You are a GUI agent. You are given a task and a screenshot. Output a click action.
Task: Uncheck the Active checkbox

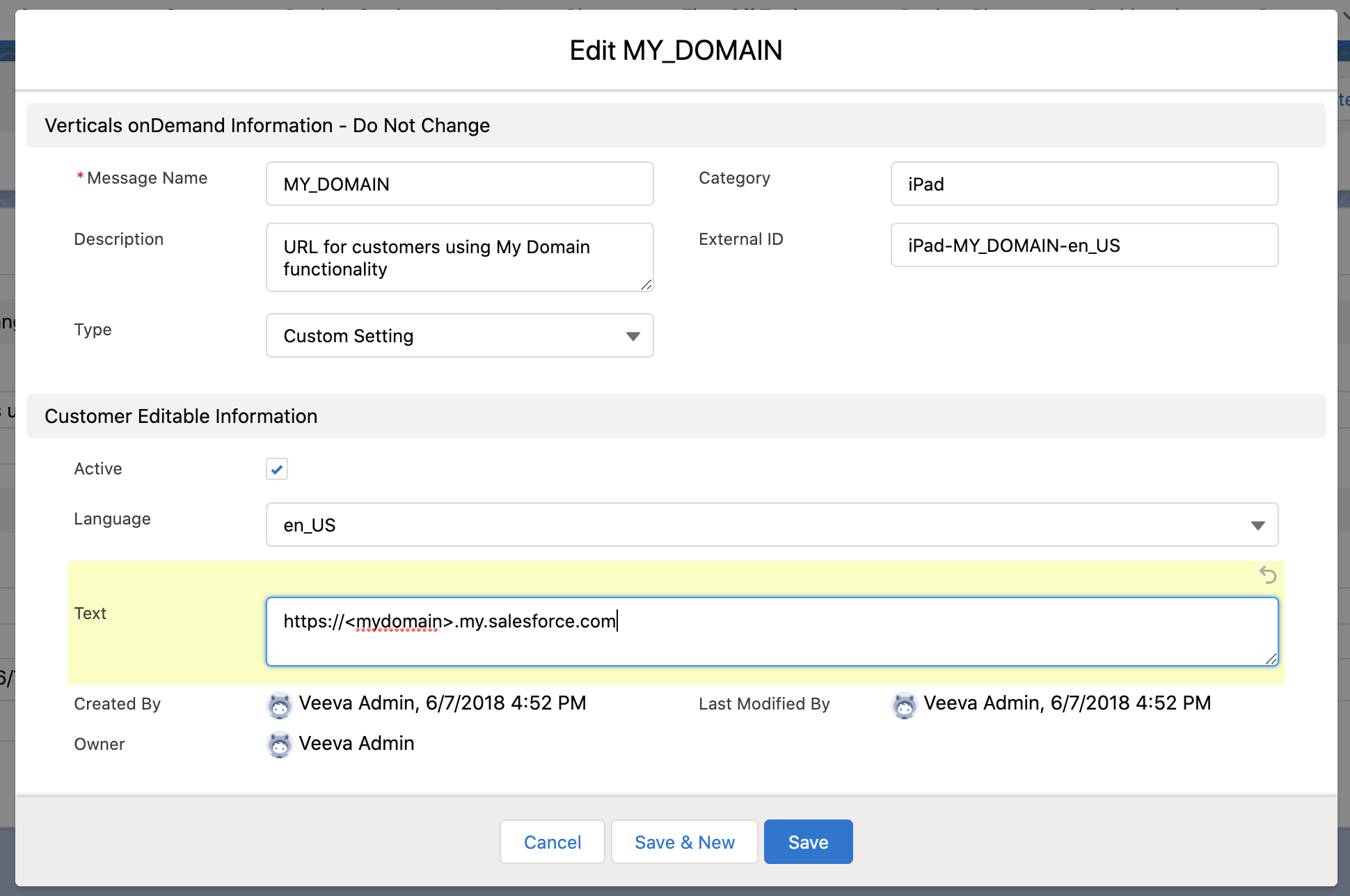tap(277, 469)
